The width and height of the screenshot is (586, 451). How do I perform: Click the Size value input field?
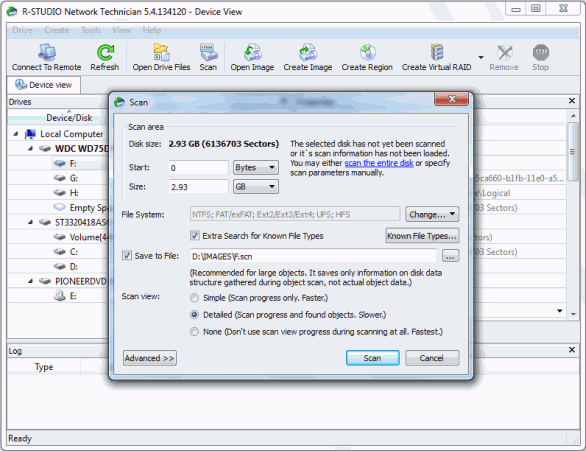tap(198, 186)
